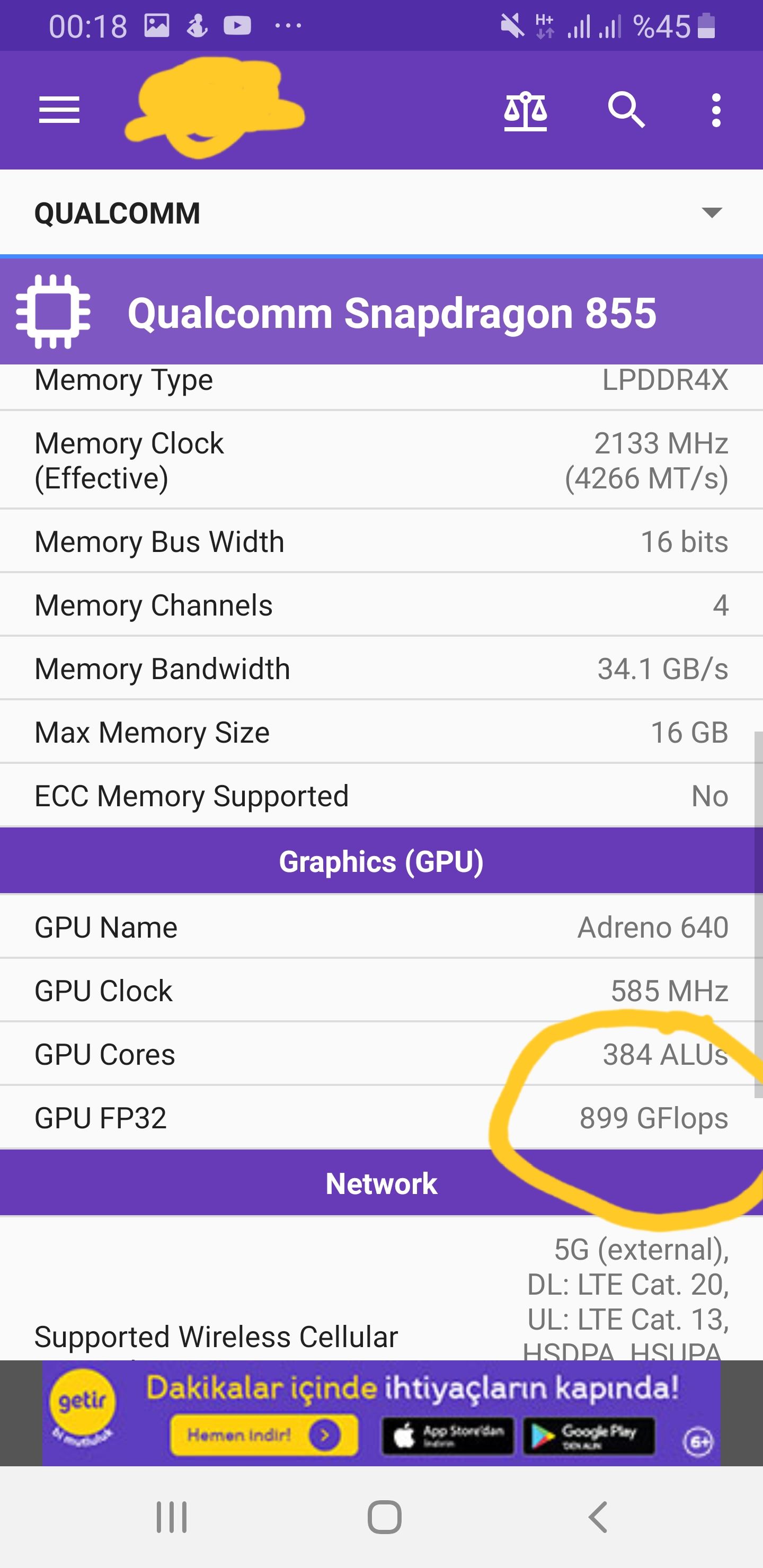Image resolution: width=763 pixels, height=1568 pixels.
Task: Tap the compare scales icon
Action: point(525,111)
